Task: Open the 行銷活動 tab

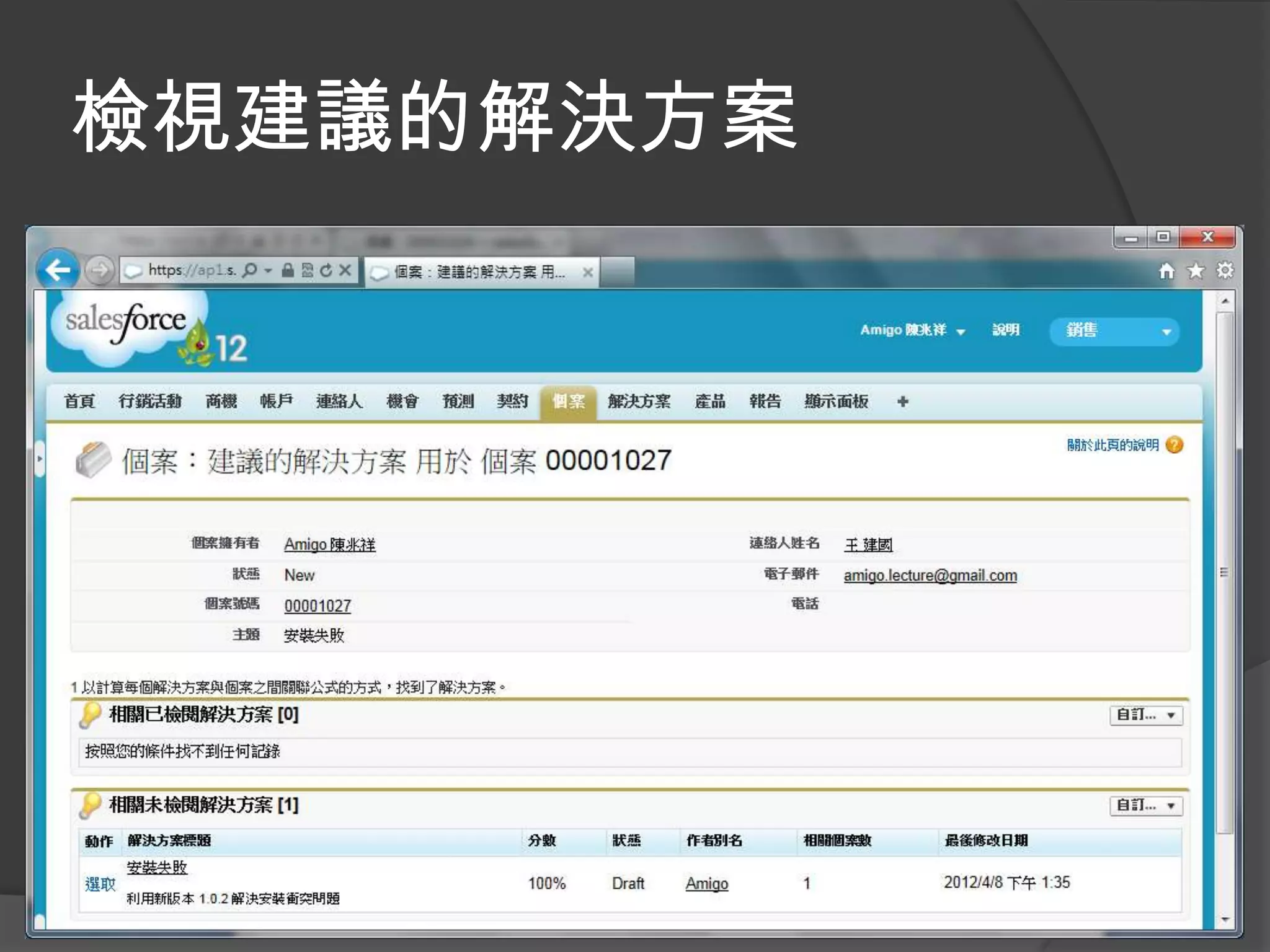Action: (x=150, y=402)
